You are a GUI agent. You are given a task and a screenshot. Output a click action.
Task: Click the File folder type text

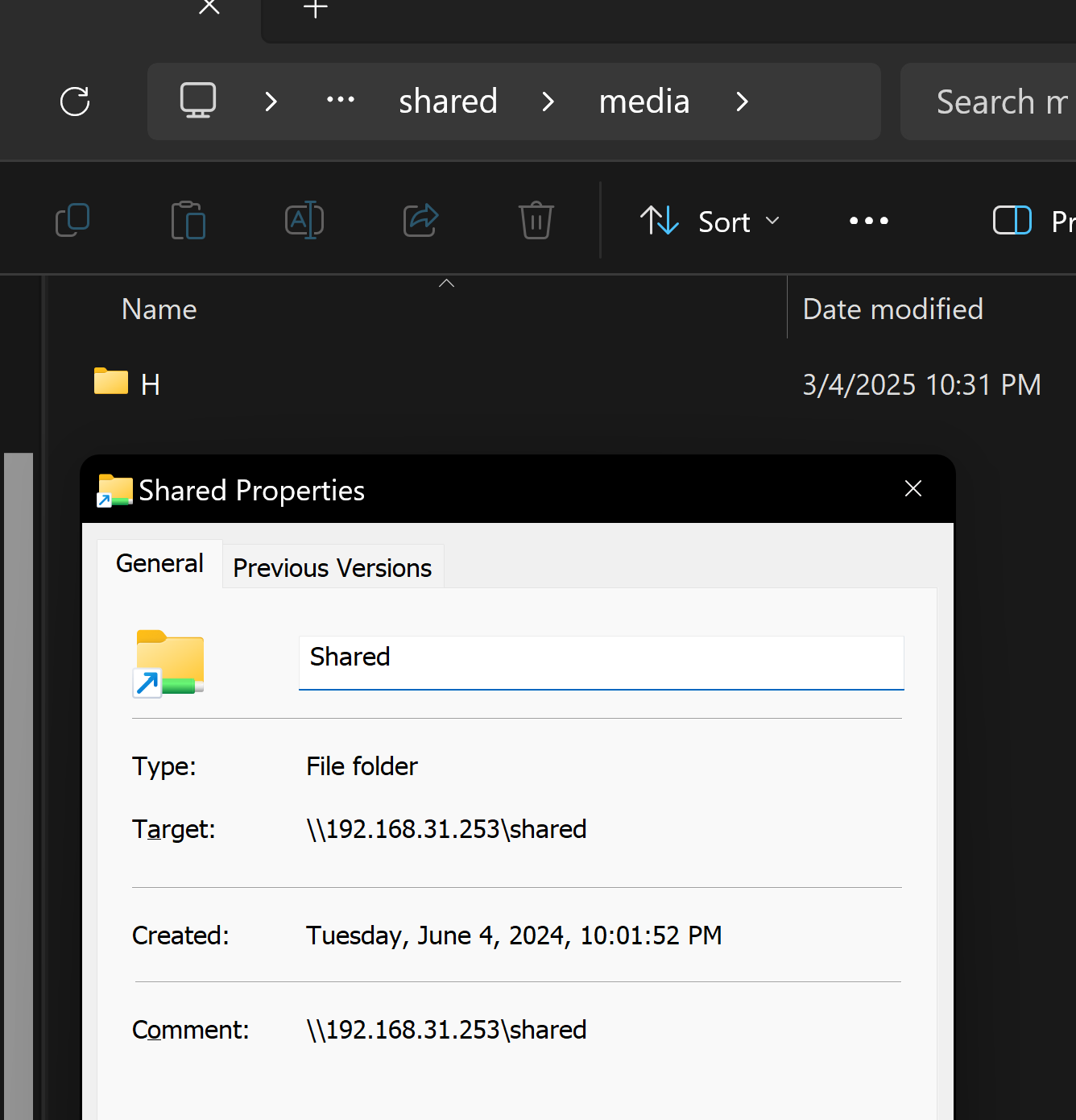[x=362, y=766]
